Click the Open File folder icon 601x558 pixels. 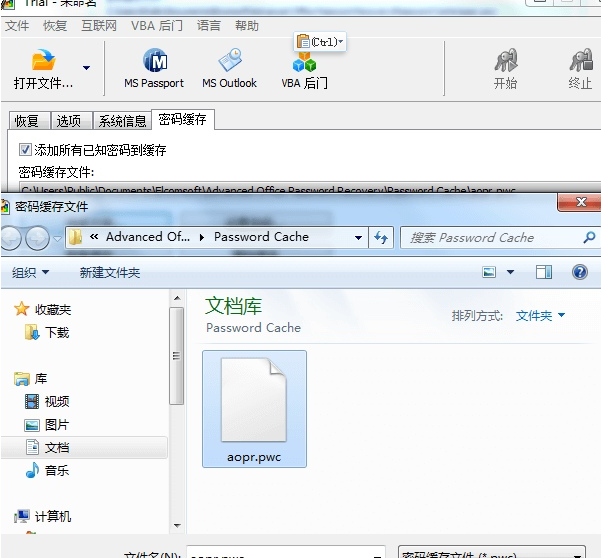coord(43,60)
